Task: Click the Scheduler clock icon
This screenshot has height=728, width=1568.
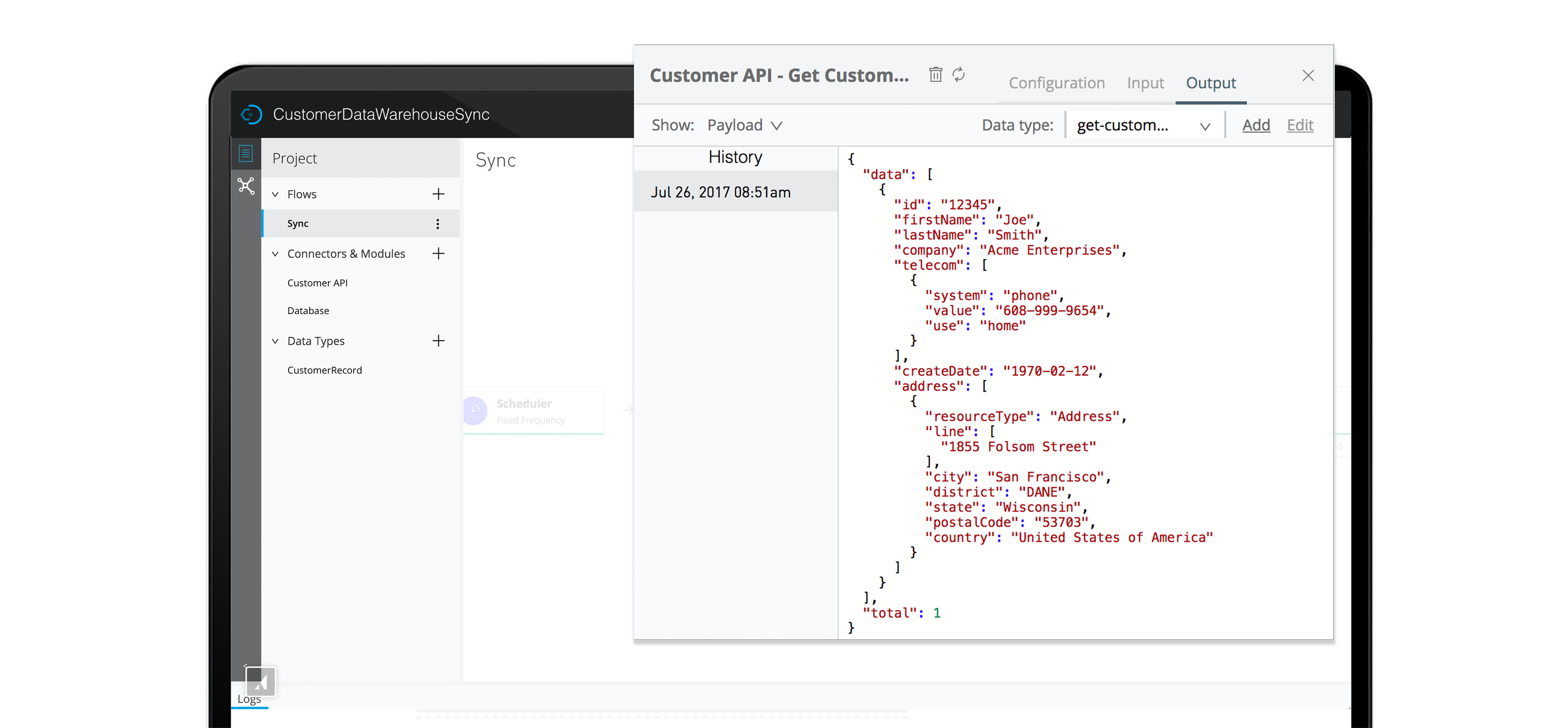Action: (475, 411)
